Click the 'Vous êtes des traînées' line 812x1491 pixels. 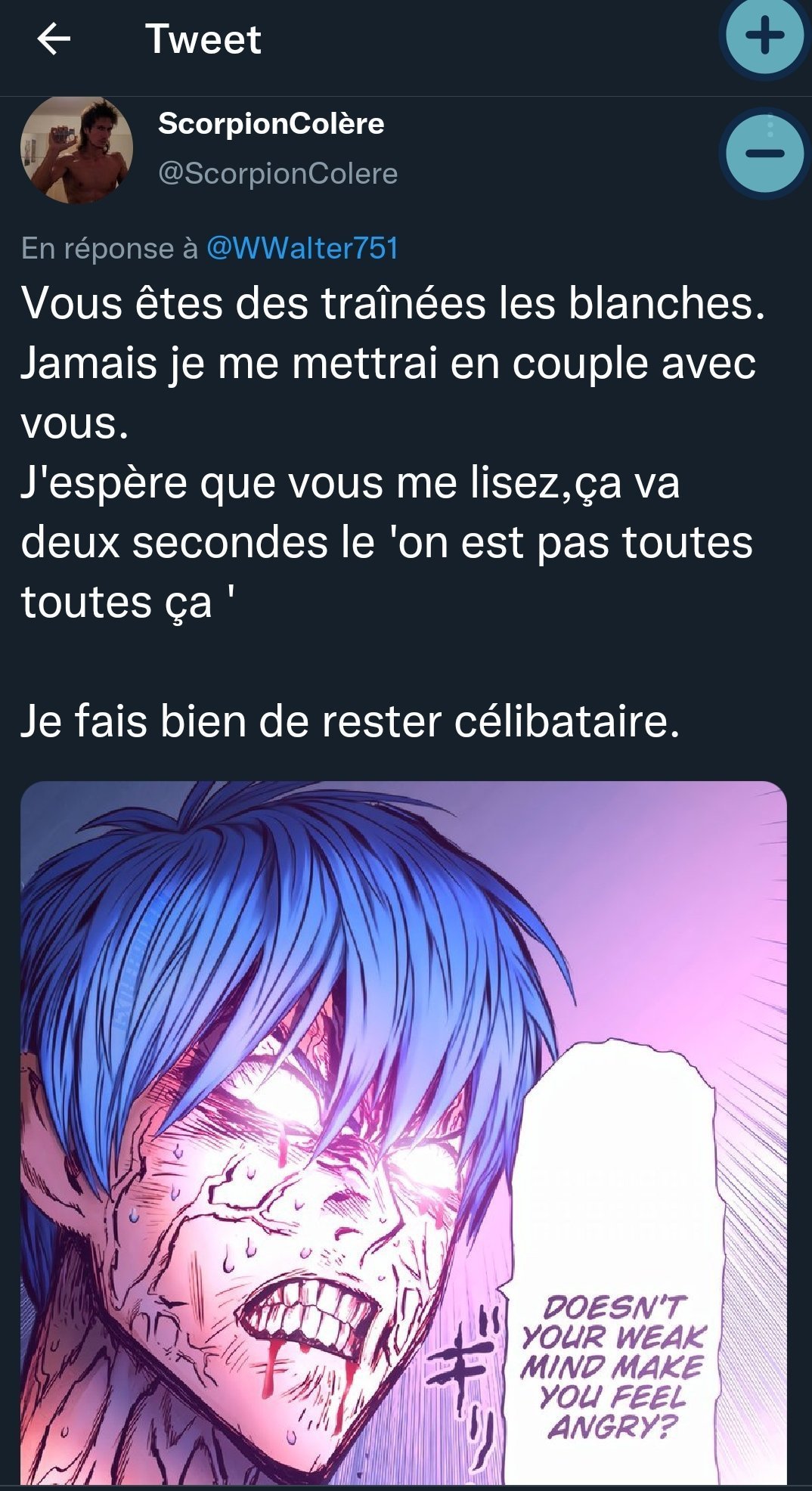click(393, 304)
